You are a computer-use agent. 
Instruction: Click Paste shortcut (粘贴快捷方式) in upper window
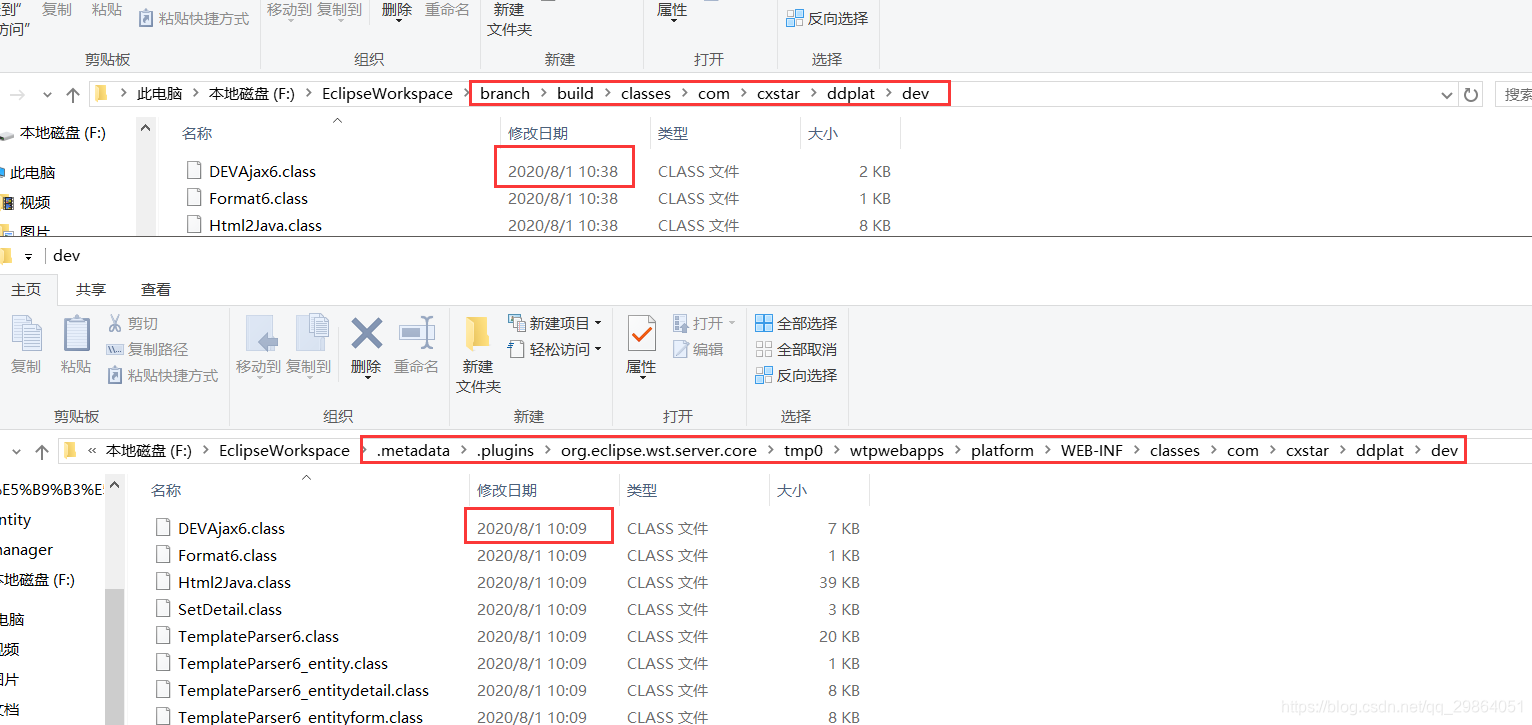tap(193, 19)
